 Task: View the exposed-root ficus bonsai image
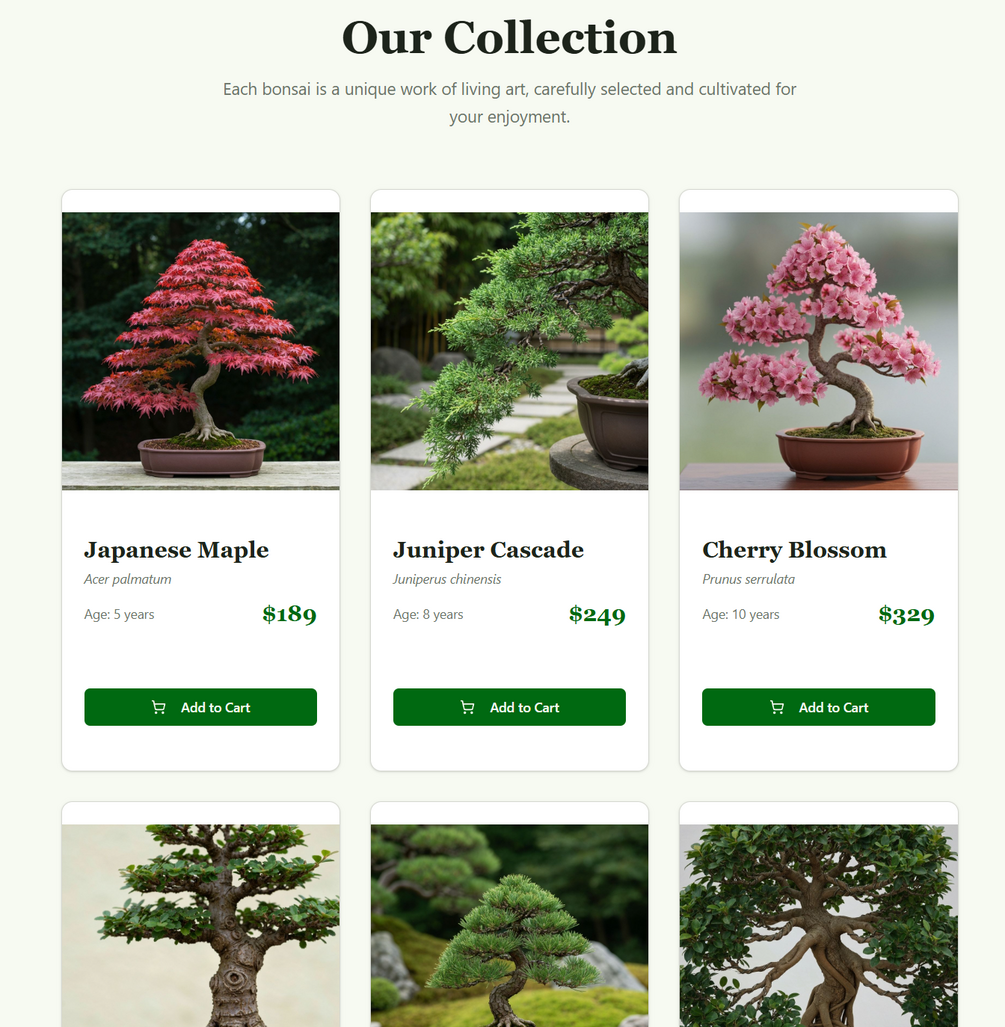(x=818, y=925)
